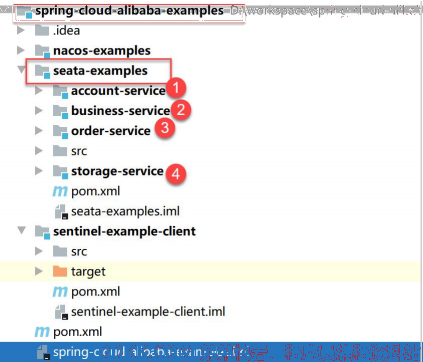Click the storage-service module folder icon

[61, 172]
